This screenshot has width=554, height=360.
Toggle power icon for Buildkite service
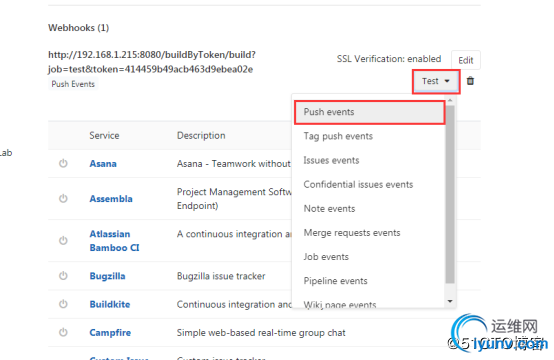(x=63, y=304)
